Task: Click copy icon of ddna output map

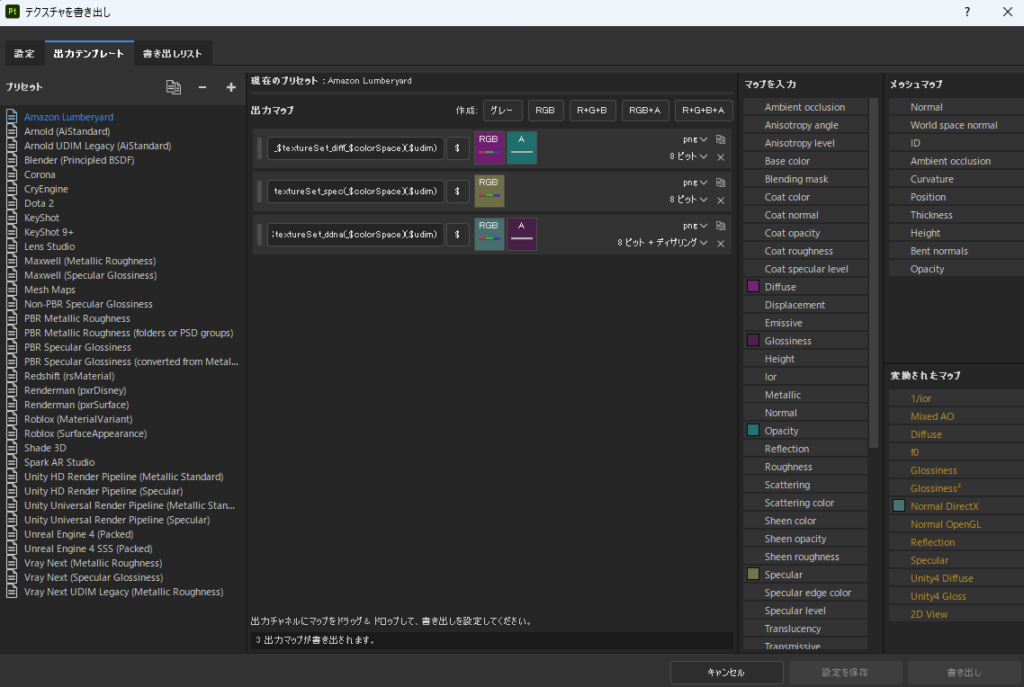Action: 720,225
